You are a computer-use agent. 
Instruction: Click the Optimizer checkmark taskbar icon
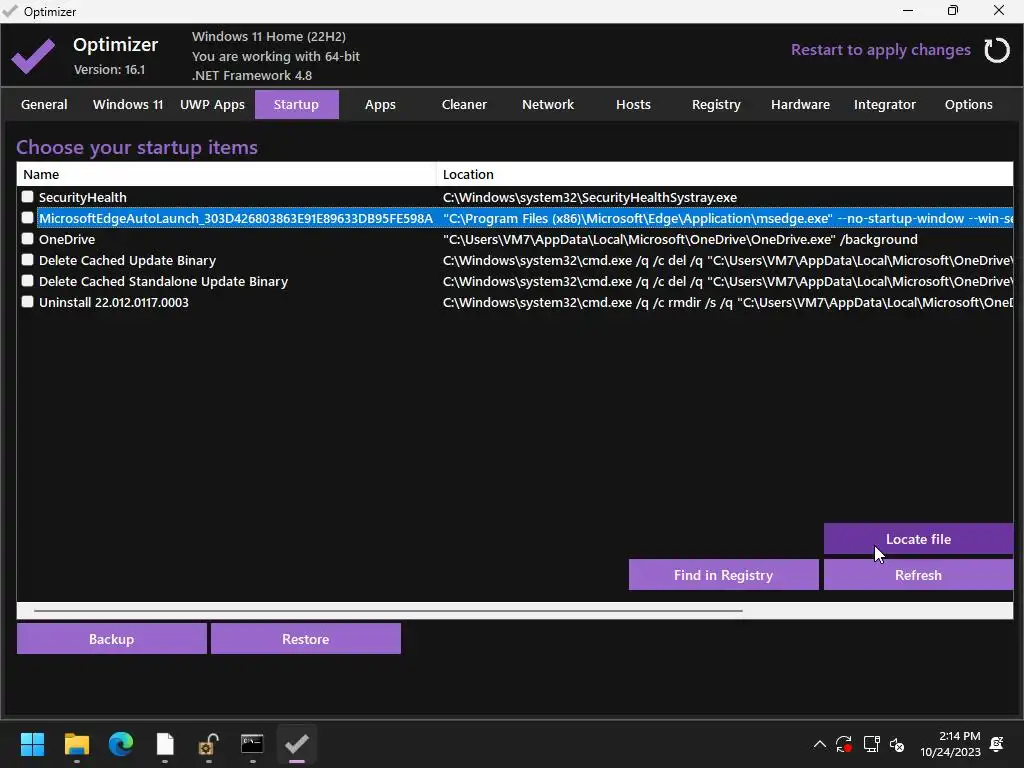click(296, 744)
